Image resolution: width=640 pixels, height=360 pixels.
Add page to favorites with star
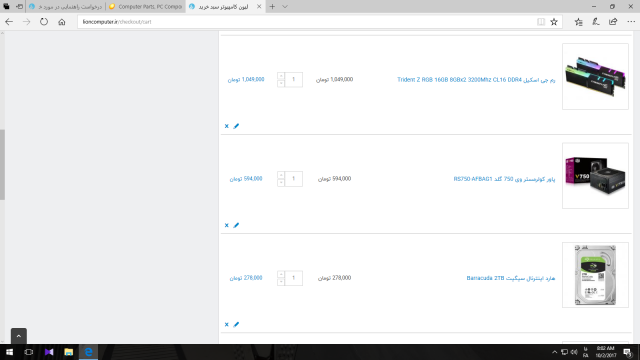(554, 22)
